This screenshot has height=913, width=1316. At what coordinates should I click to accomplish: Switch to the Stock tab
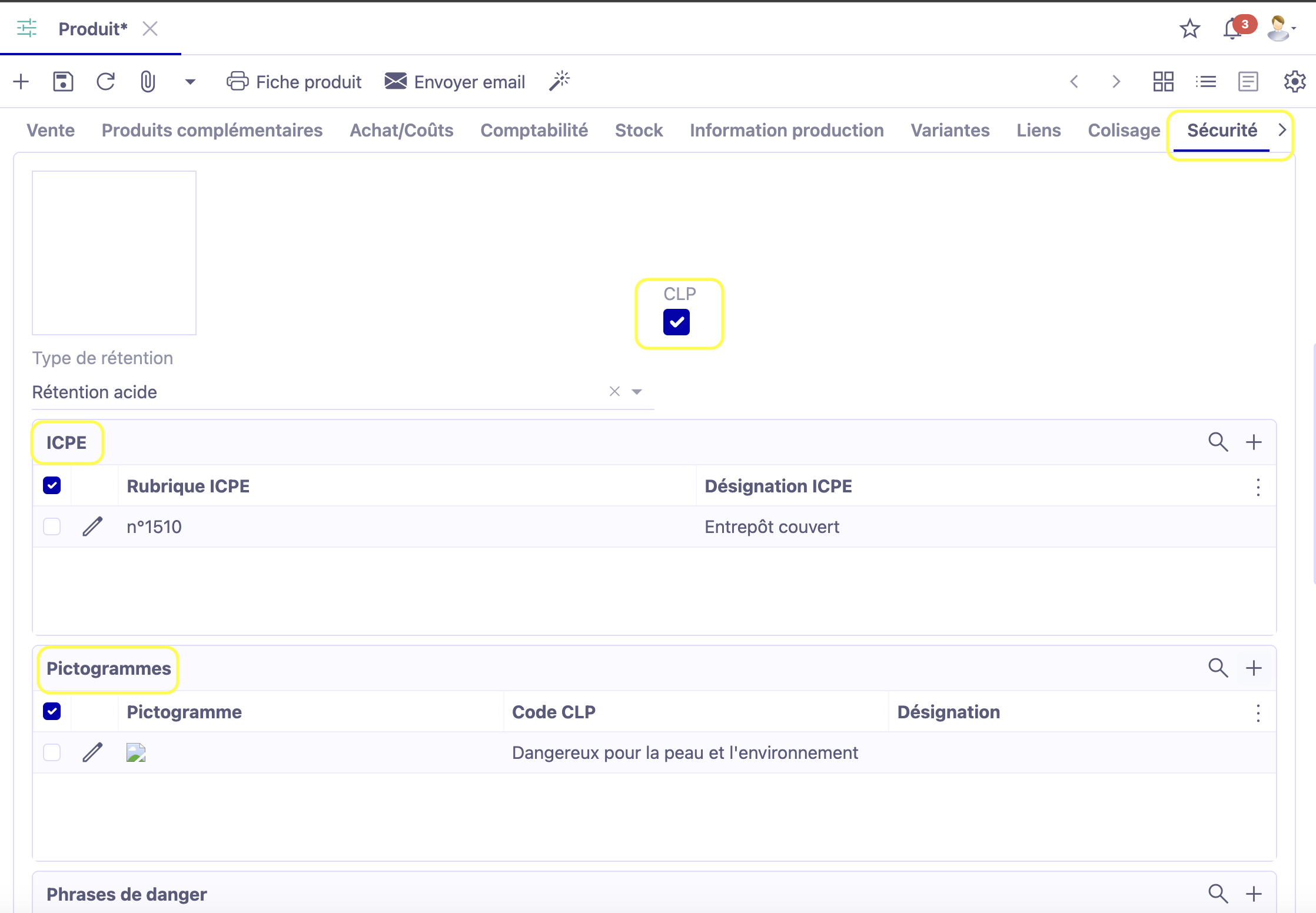click(639, 130)
